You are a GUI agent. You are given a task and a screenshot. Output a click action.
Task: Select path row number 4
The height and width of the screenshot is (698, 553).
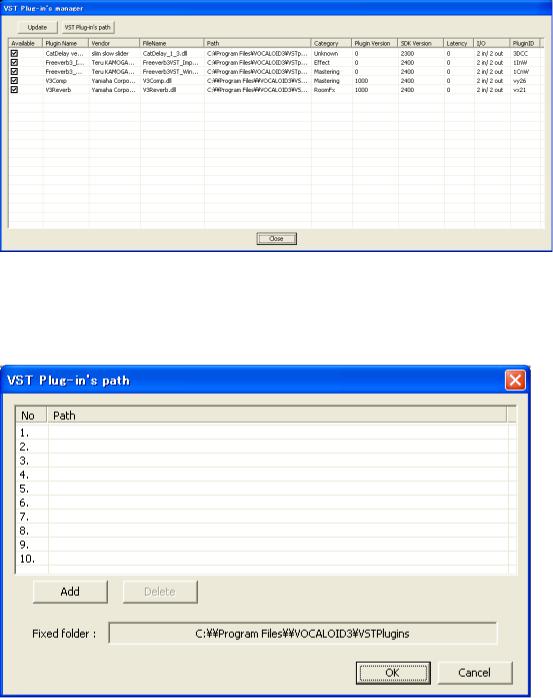(266, 475)
